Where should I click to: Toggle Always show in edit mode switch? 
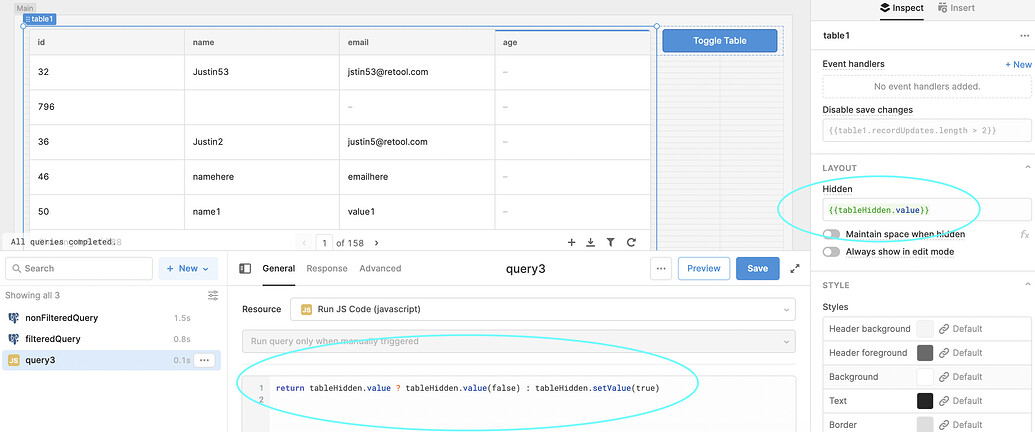pyautogui.click(x=831, y=252)
